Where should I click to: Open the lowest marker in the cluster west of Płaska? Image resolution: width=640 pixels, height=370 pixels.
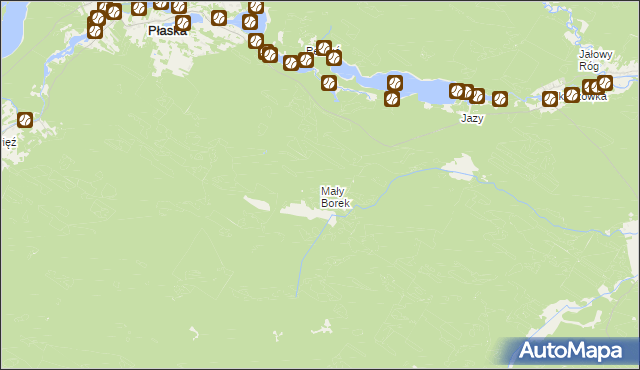(95, 31)
